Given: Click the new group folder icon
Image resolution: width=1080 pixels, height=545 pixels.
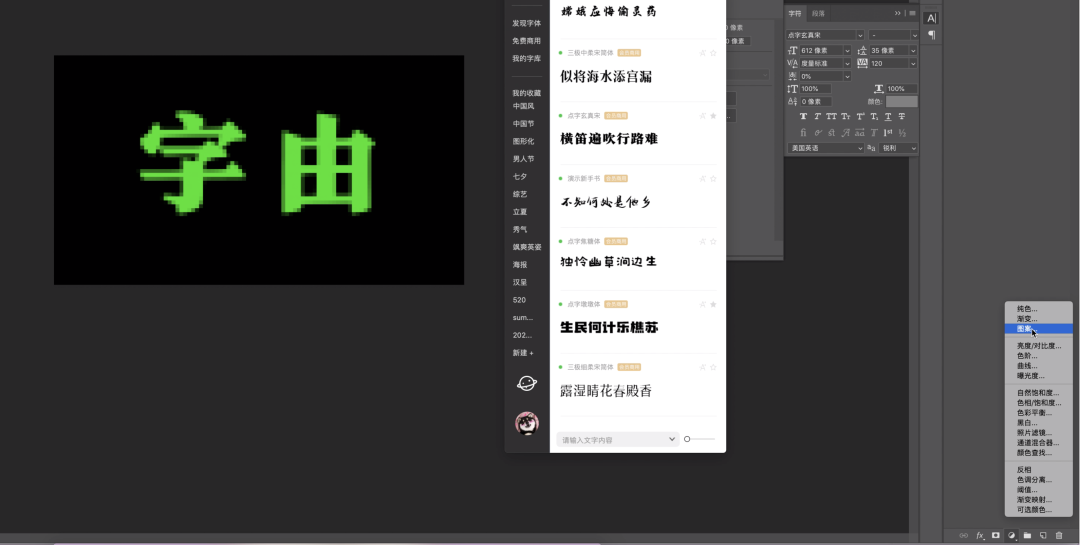Looking at the screenshot, I should 1027,536.
